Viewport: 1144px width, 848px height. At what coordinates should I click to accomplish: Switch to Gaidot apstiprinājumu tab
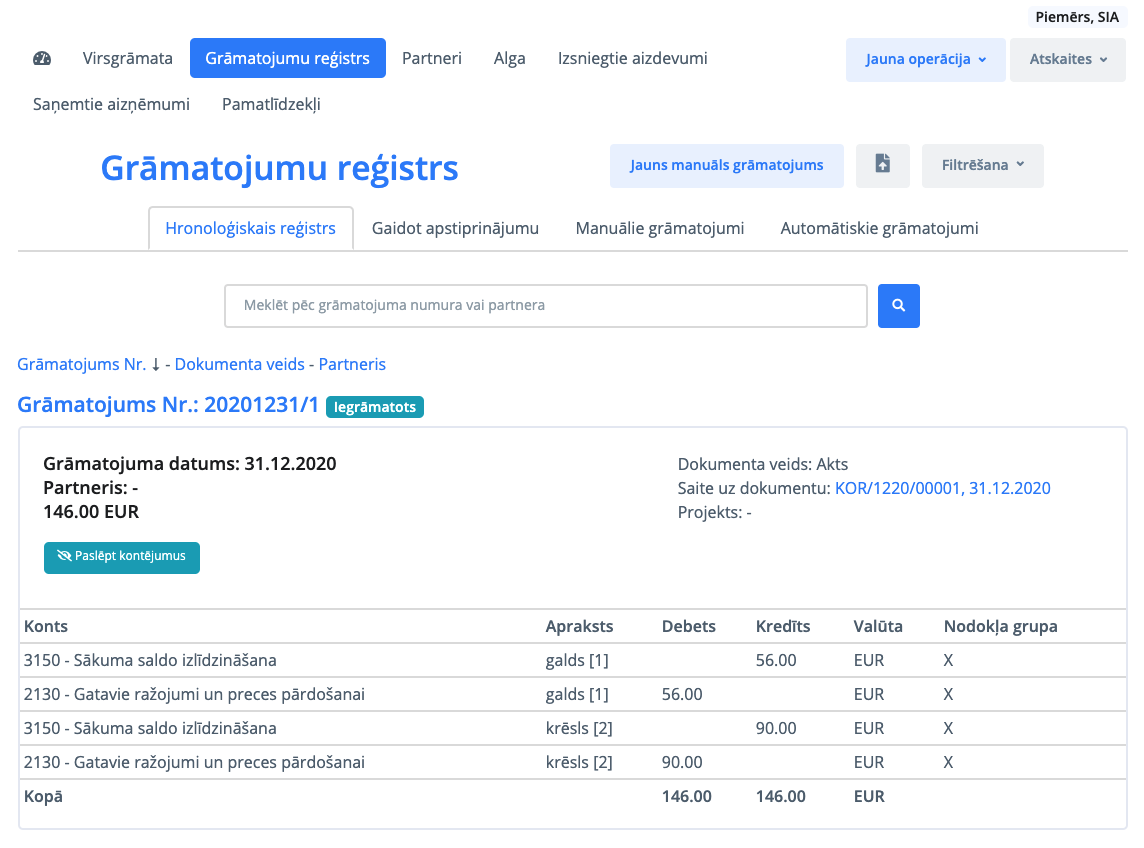tap(455, 228)
